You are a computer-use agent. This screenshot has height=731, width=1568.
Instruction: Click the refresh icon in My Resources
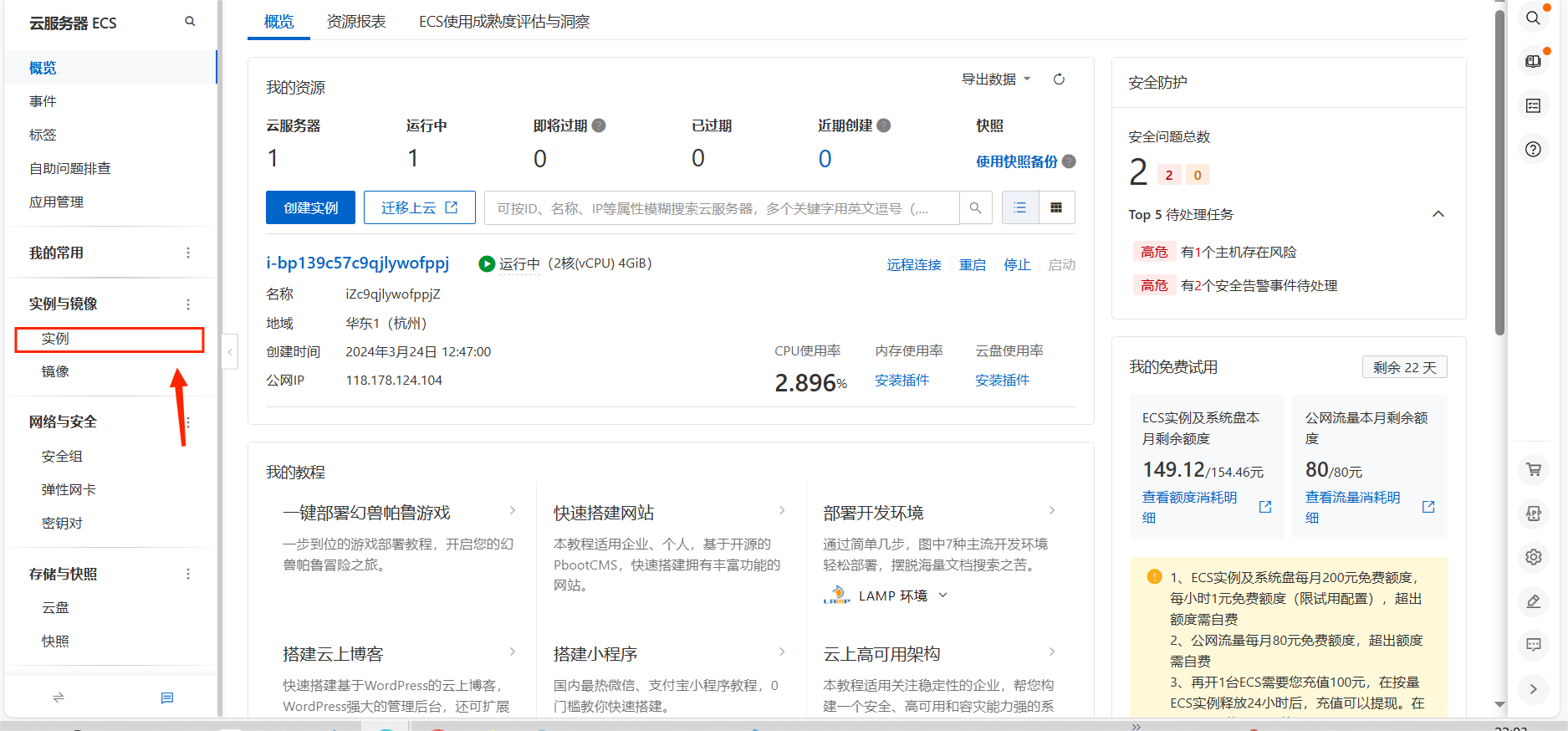pos(1059,79)
